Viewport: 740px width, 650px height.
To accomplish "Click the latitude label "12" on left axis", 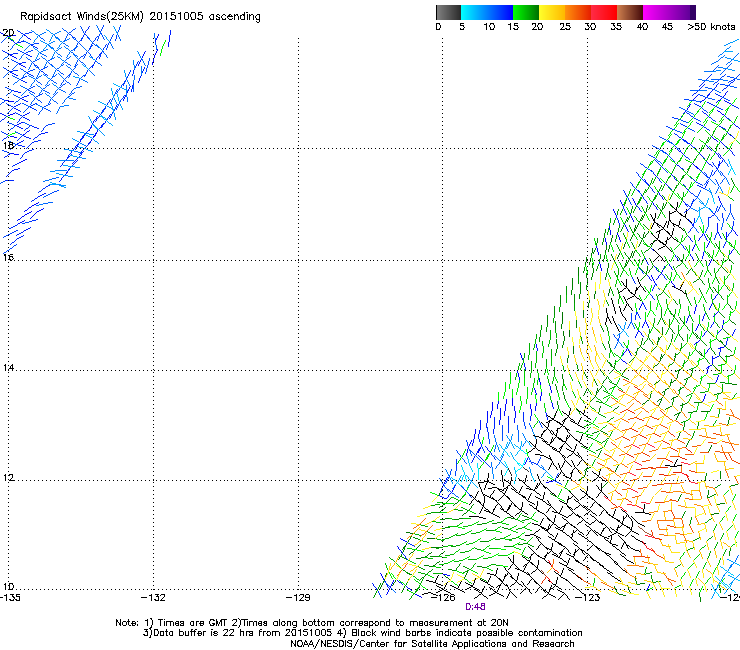I will pos(8,478).
